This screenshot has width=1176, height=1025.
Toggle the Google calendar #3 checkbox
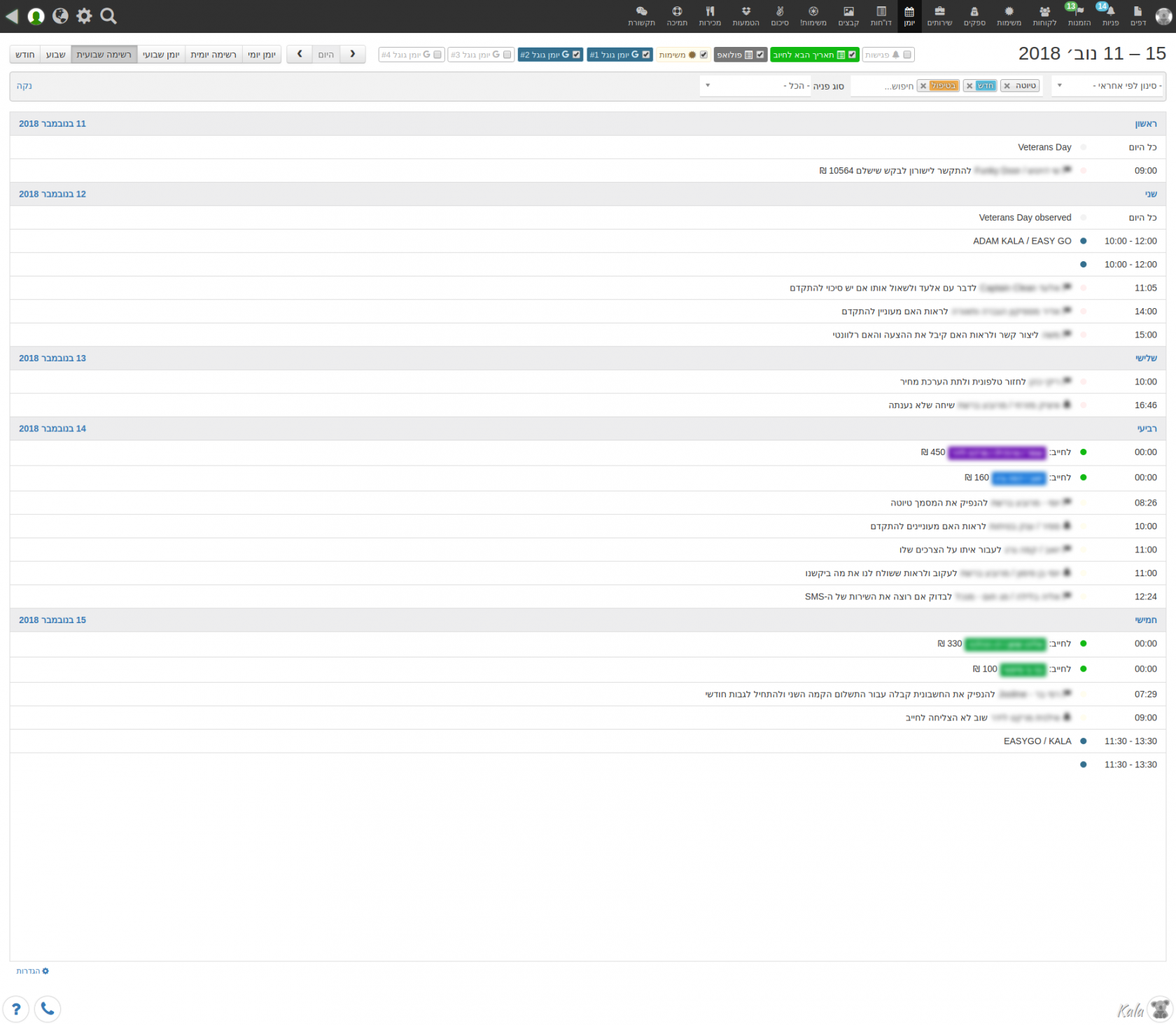[507, 55]
